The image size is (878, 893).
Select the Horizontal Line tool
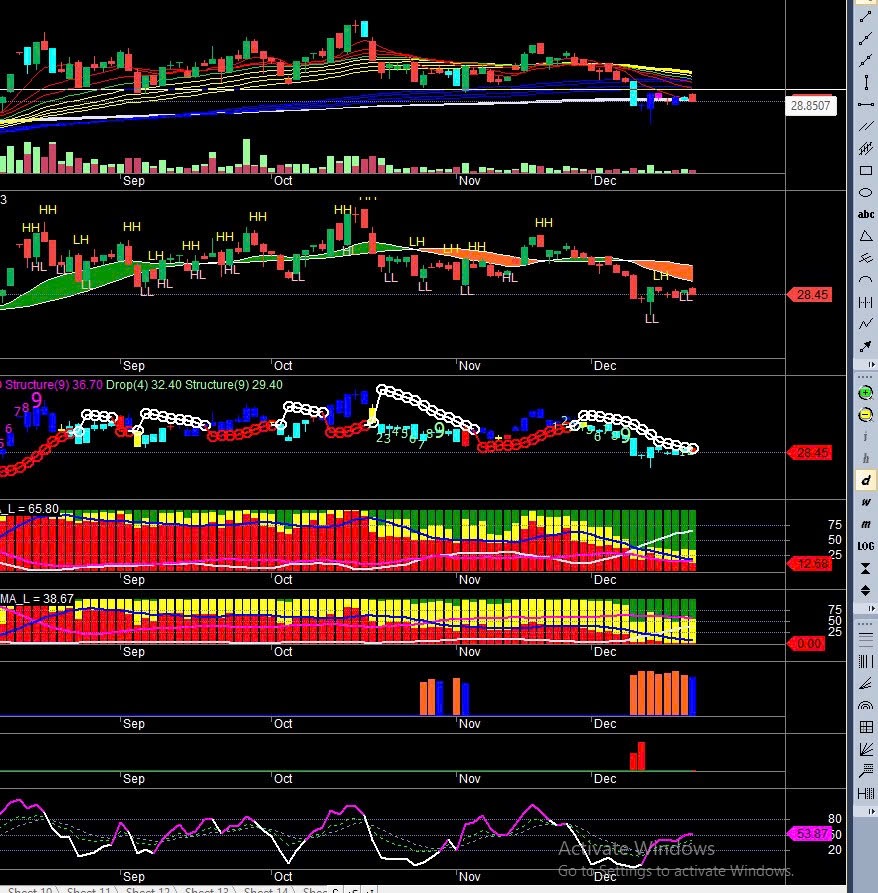[865, 104]
